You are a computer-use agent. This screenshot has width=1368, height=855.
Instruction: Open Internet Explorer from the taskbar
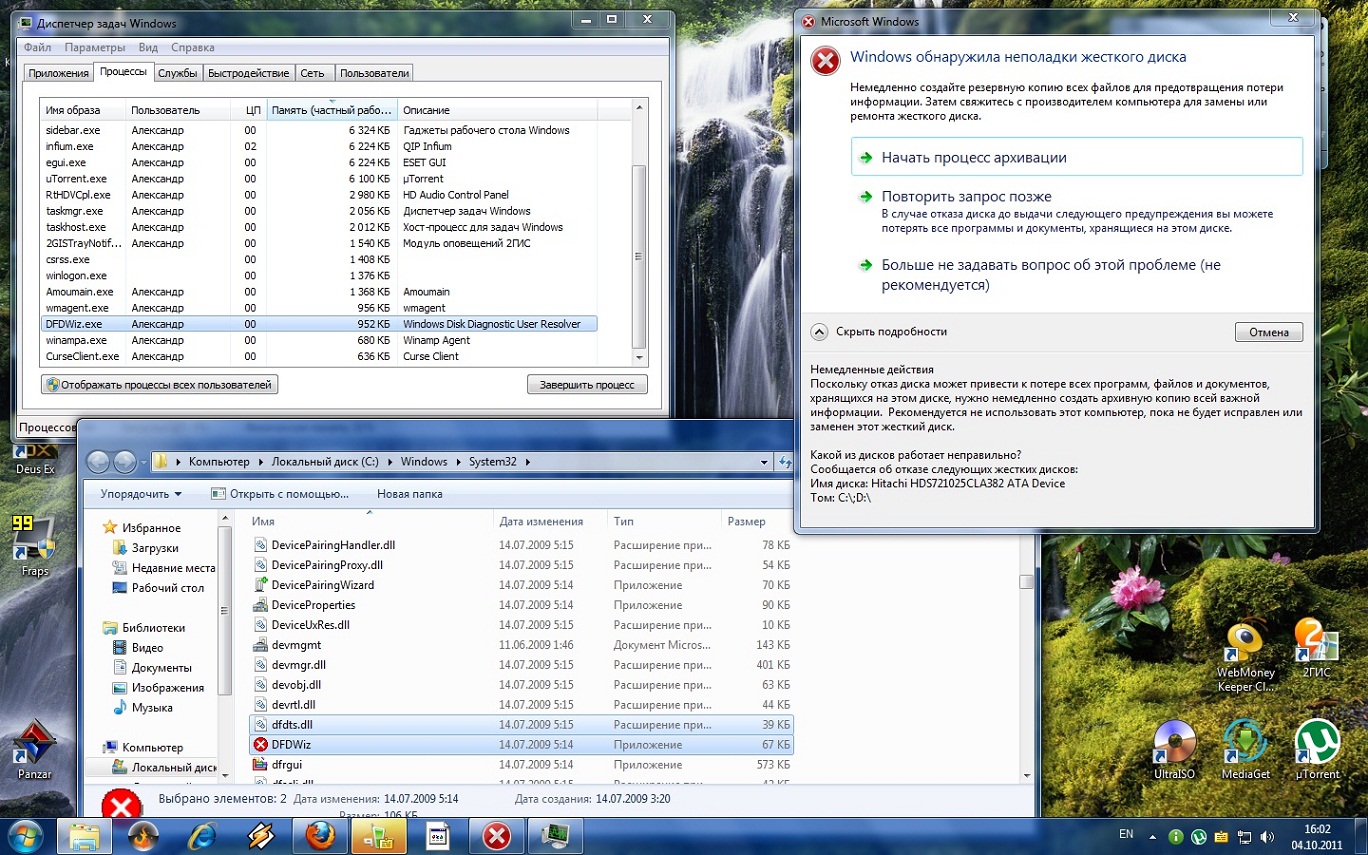coord(203,835)
